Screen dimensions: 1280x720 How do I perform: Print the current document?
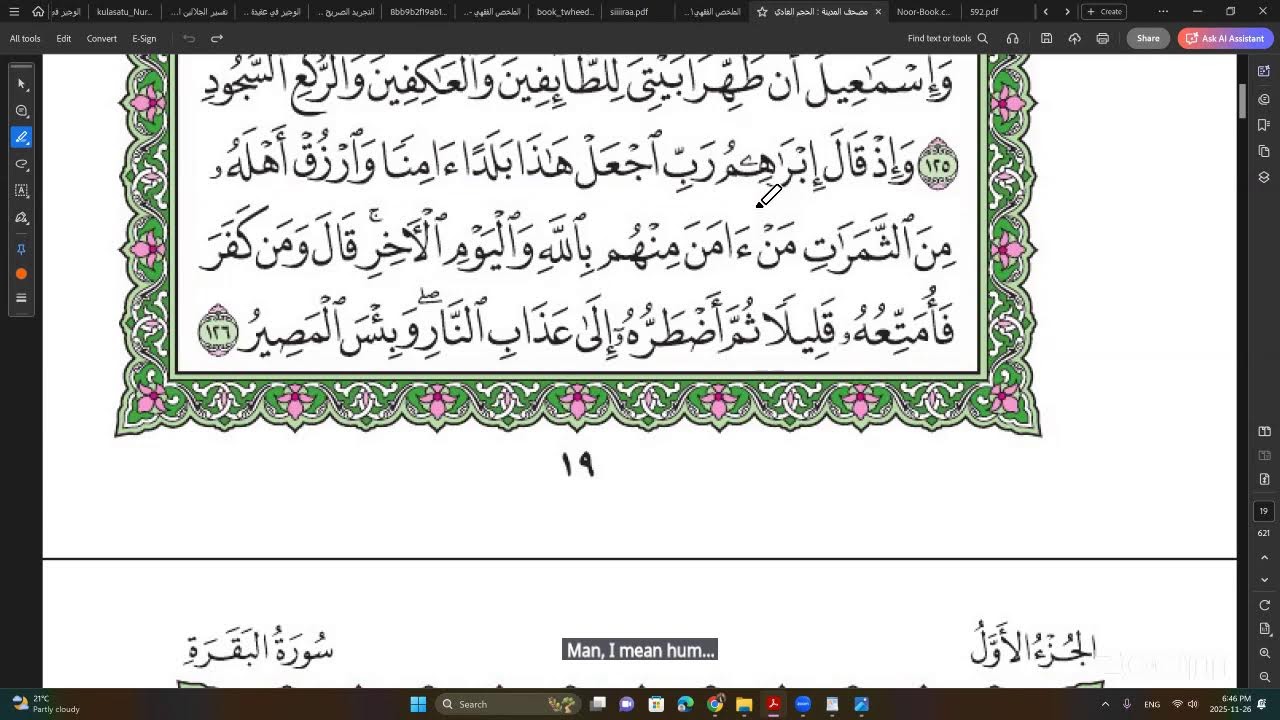(1102, 38)
